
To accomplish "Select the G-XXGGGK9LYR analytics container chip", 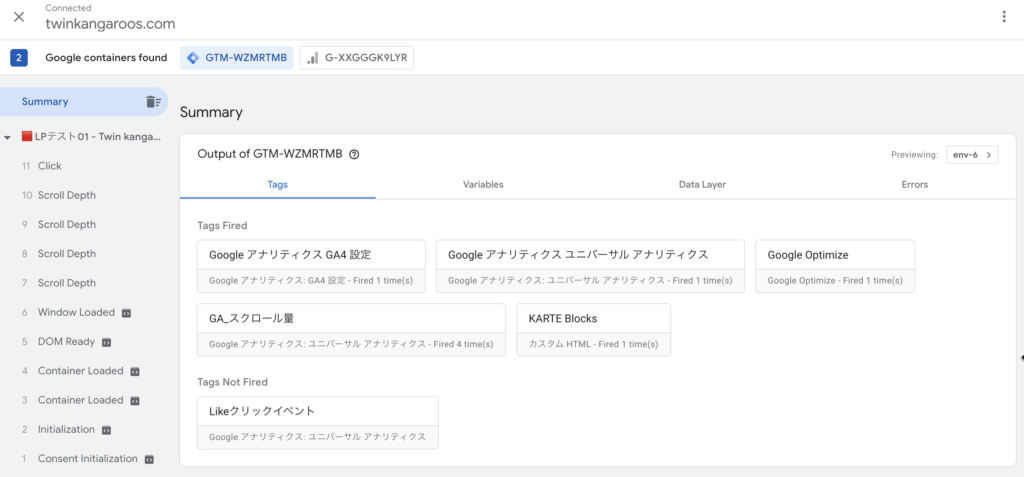I will [x=357, y=58].
